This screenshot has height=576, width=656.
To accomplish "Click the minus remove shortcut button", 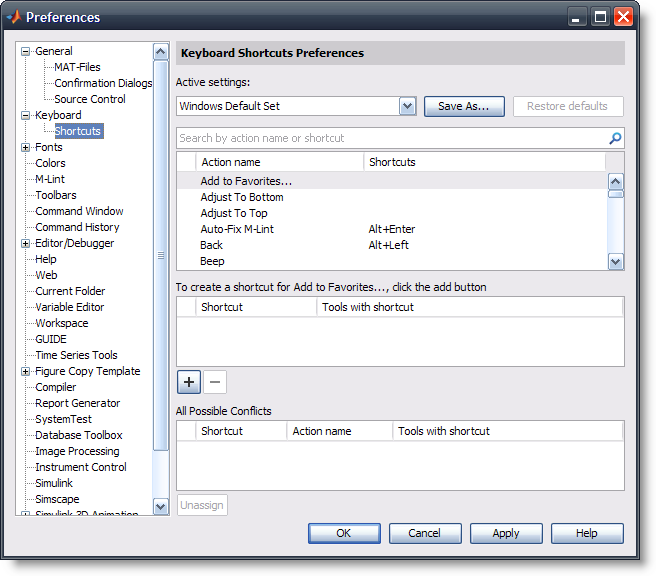I will tap(214, 381).
